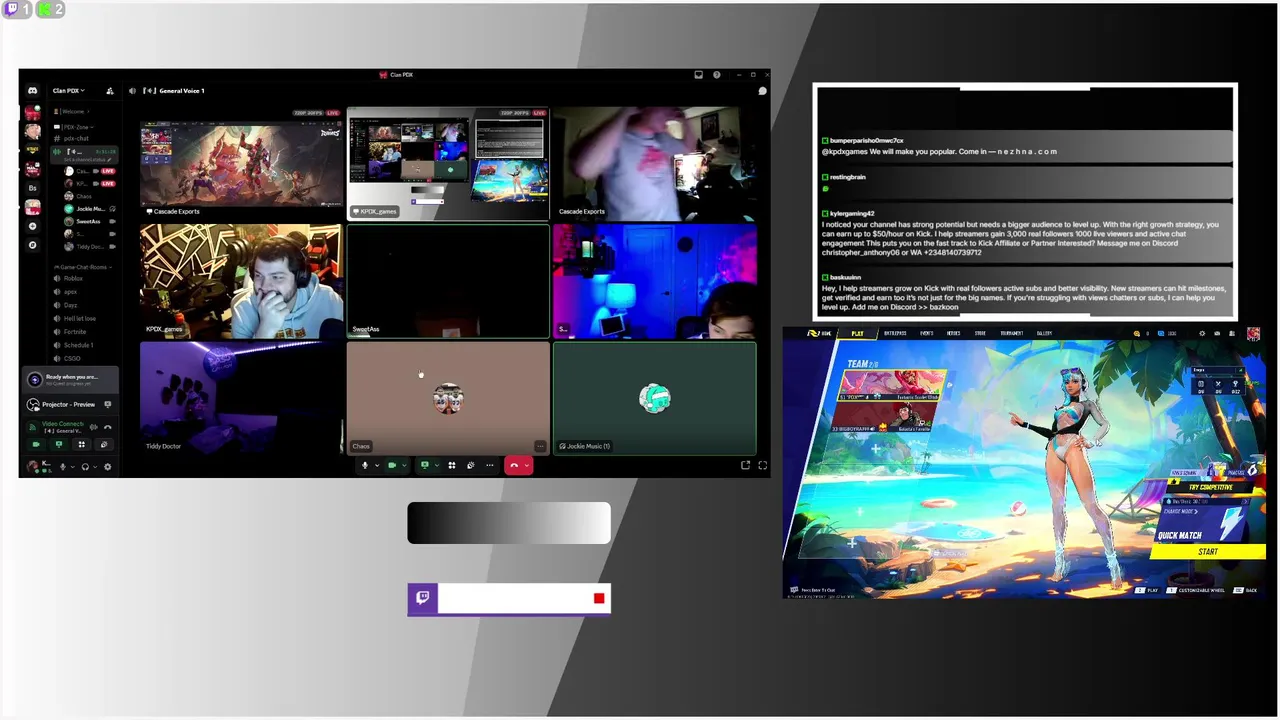Viewport: 1280px width, 720px height.
Task: Select the Jockie Music (1) tile
Action: click(x=655, y=398)
